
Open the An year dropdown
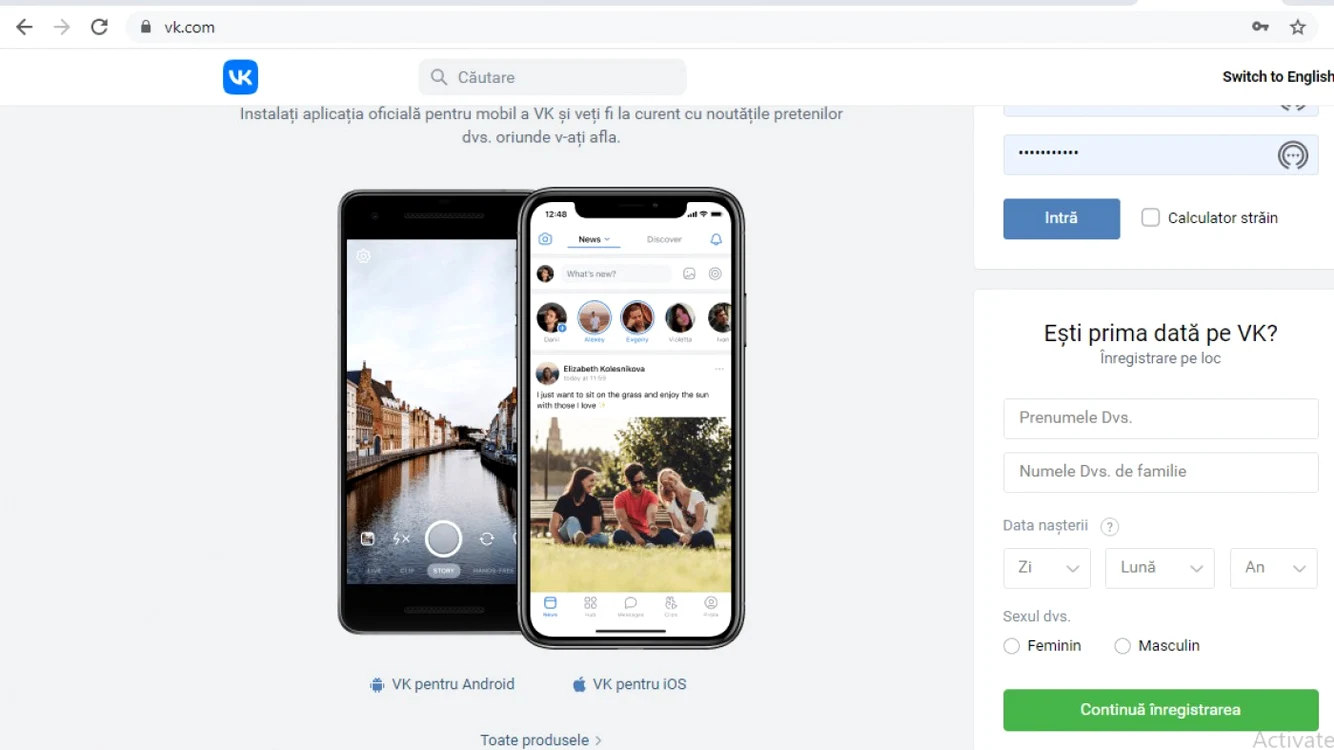[x=1274, y=568]
